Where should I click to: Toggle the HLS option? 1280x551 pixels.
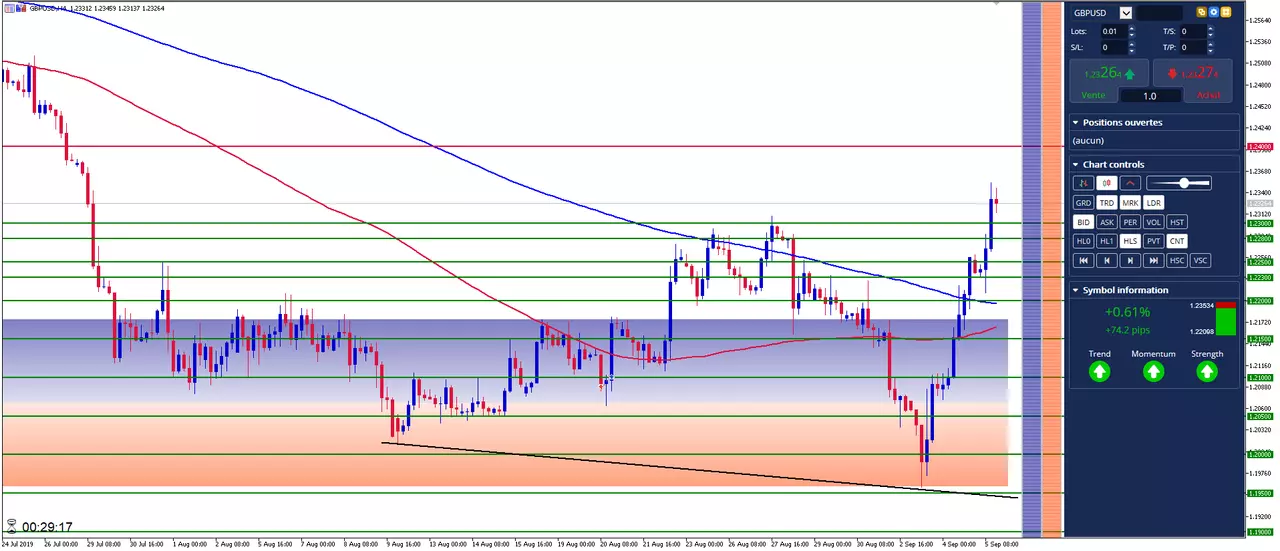pyautogui.click(x=1131, y=241)
